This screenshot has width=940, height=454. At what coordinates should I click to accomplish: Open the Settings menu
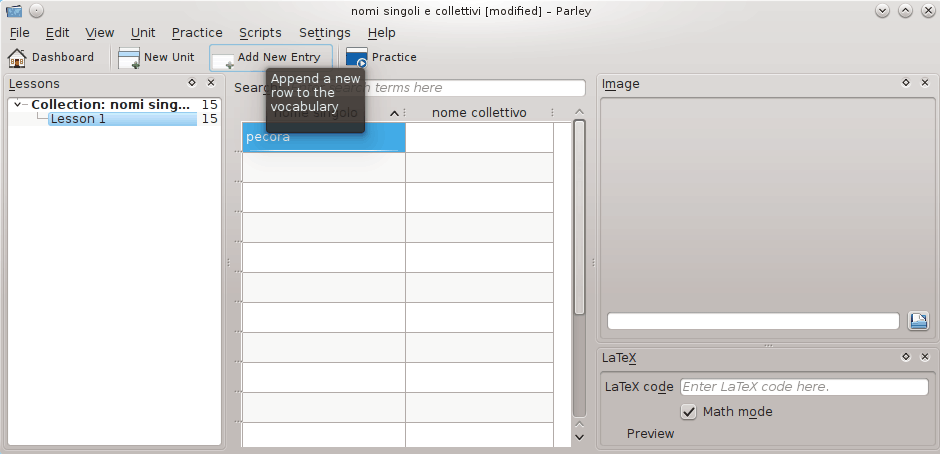click(x=324, y=33)
